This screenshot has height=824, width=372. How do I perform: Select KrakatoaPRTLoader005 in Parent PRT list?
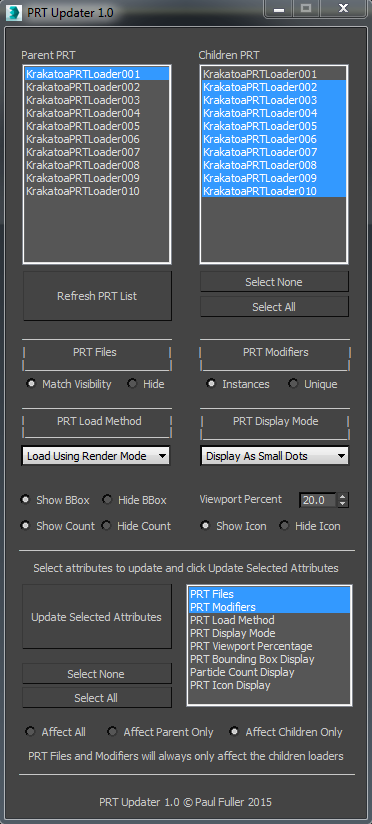(97, 126)
